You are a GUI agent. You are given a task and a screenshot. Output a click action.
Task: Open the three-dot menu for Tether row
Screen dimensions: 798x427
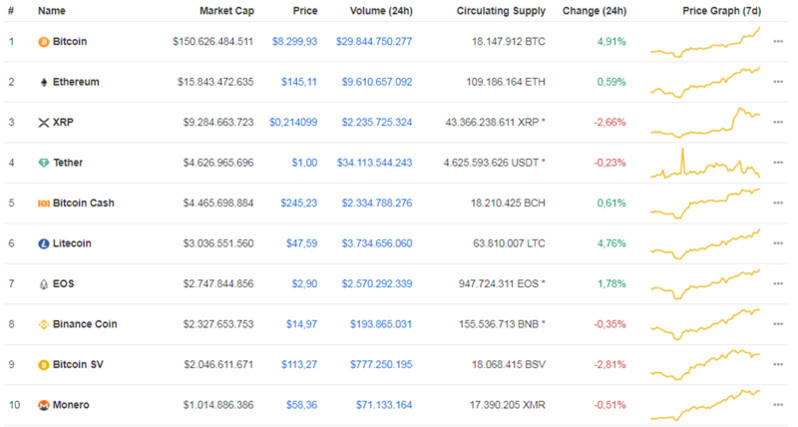[x=778, y=163]
